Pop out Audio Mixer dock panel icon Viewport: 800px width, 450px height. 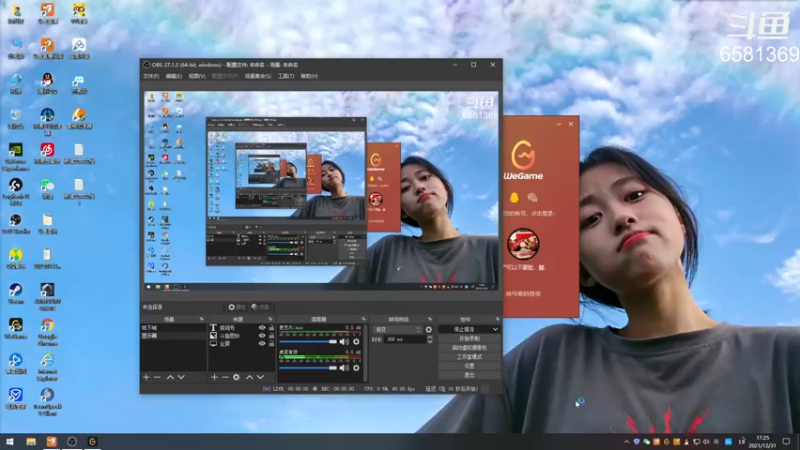[x=363, y=319]
